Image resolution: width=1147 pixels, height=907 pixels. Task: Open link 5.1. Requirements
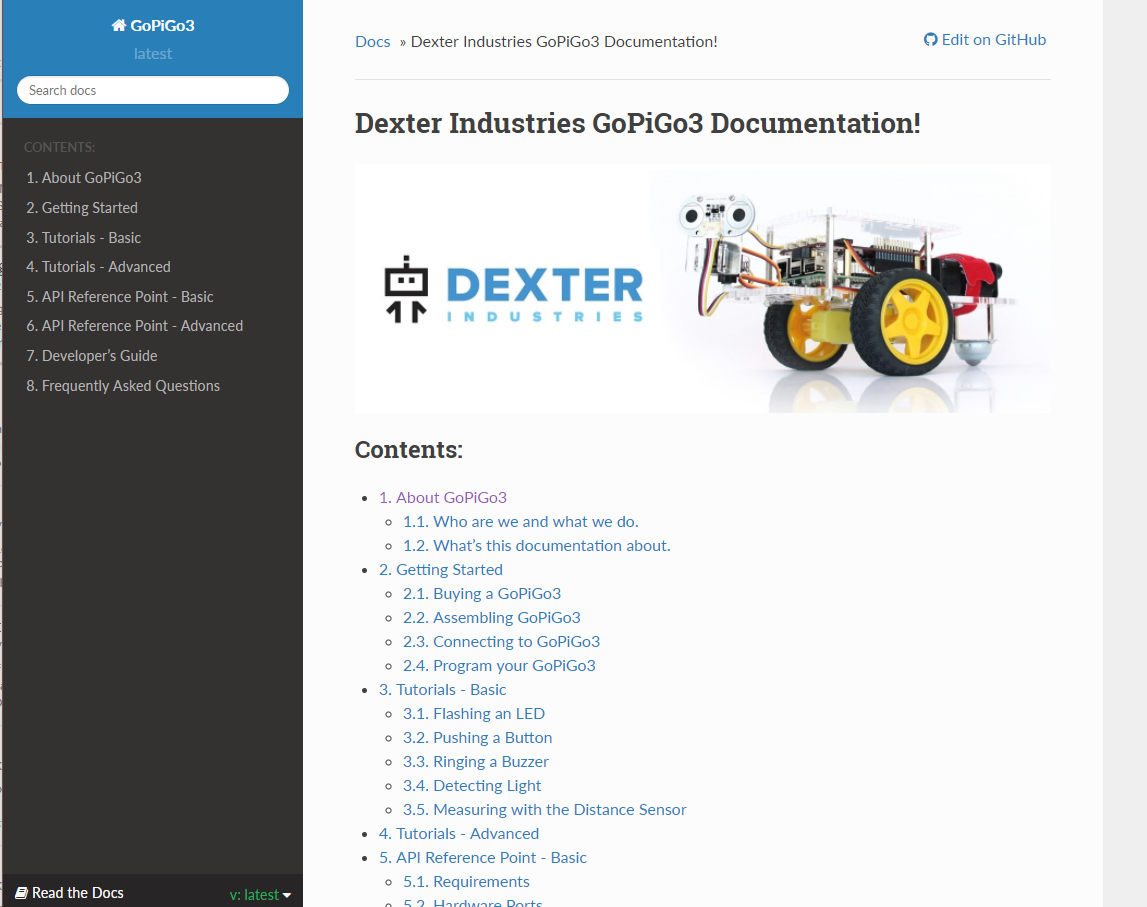click(x=466, y=882)
